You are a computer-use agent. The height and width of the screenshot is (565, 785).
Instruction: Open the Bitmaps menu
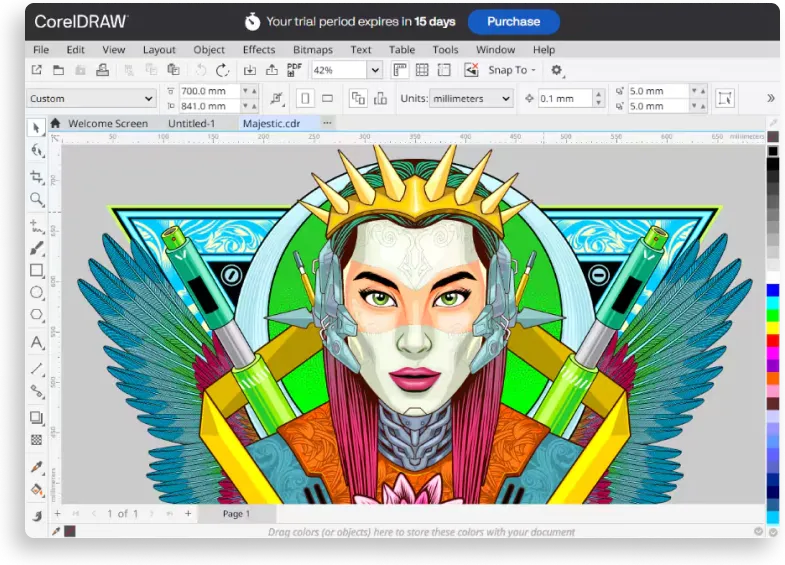tap(313, 50)
